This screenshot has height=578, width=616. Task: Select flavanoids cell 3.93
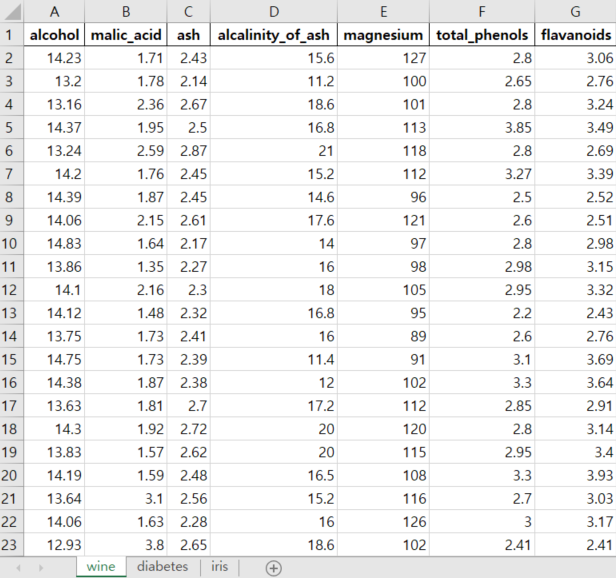[x=575, y=475]
